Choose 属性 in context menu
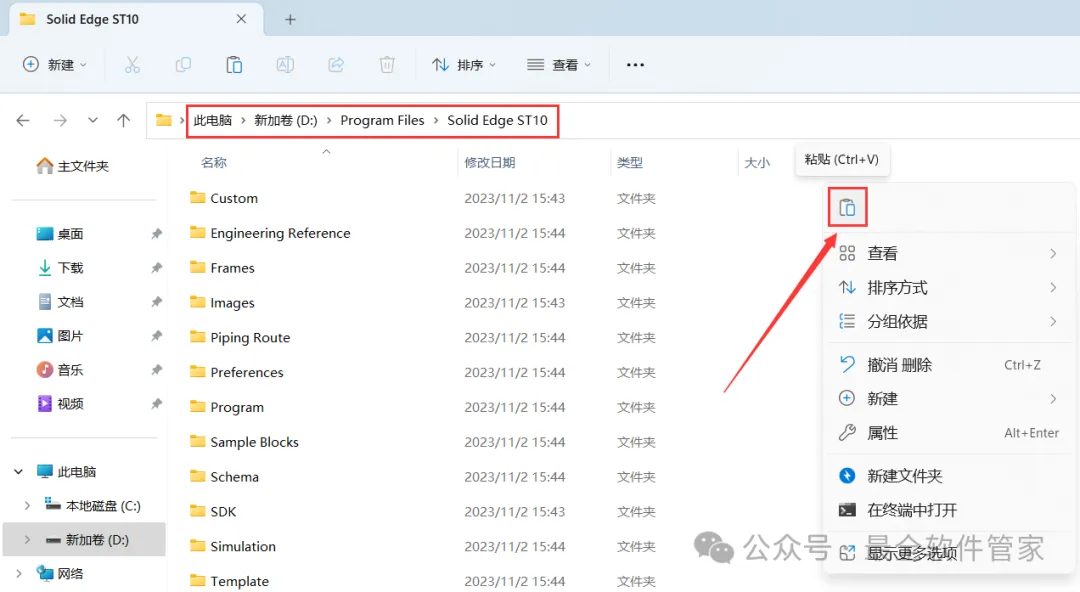1080x592 pixels. [948, 433]
